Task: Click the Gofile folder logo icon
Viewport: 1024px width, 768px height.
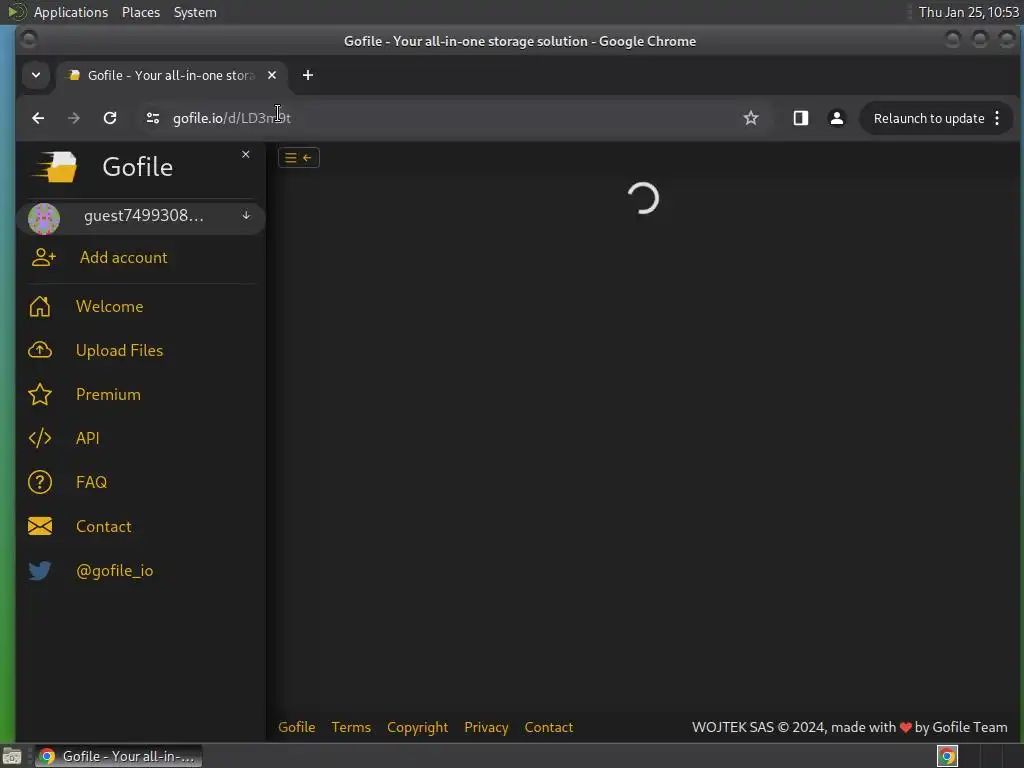Action: (55, 167)
